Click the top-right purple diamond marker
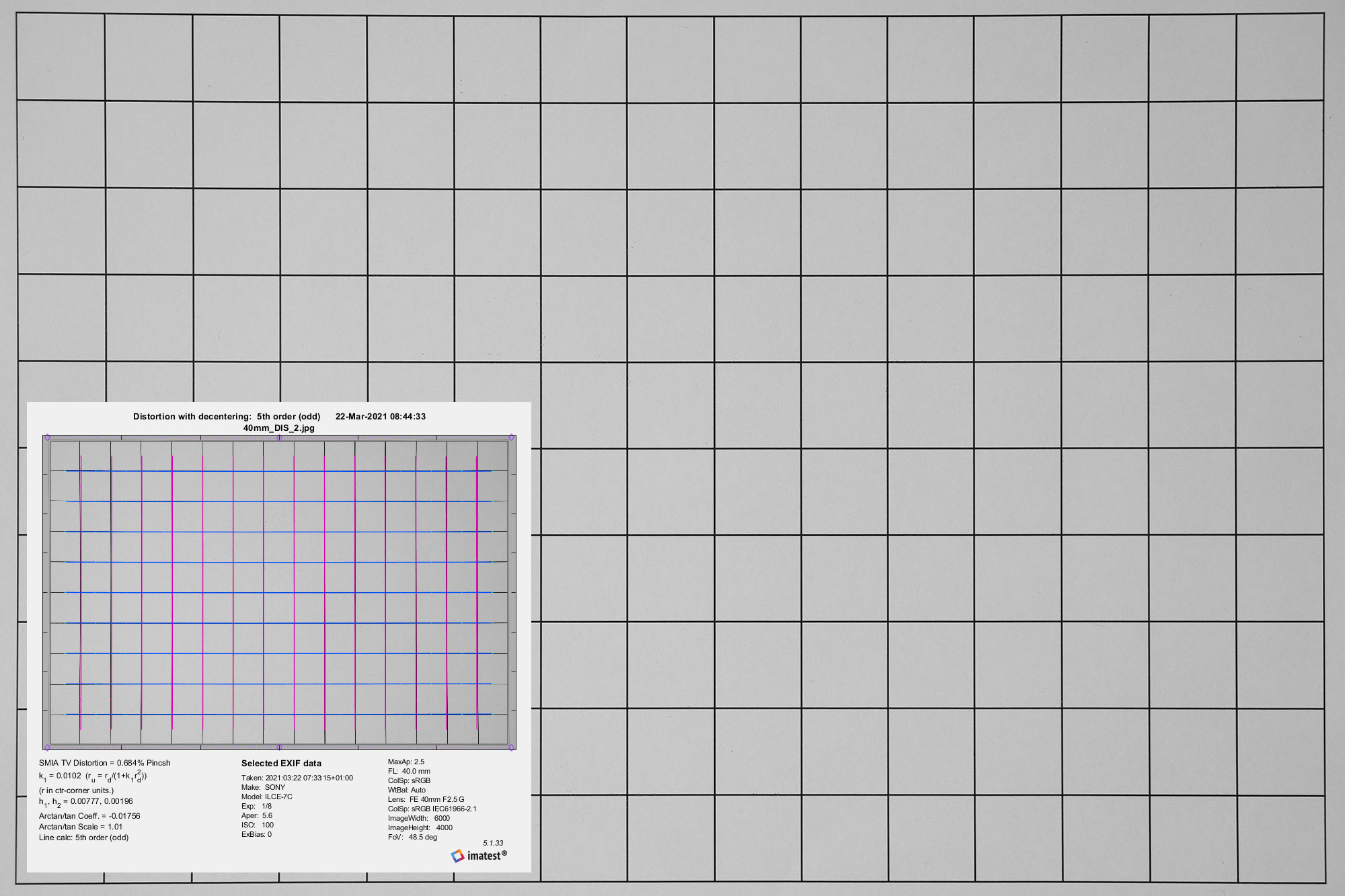 [512, 438]
